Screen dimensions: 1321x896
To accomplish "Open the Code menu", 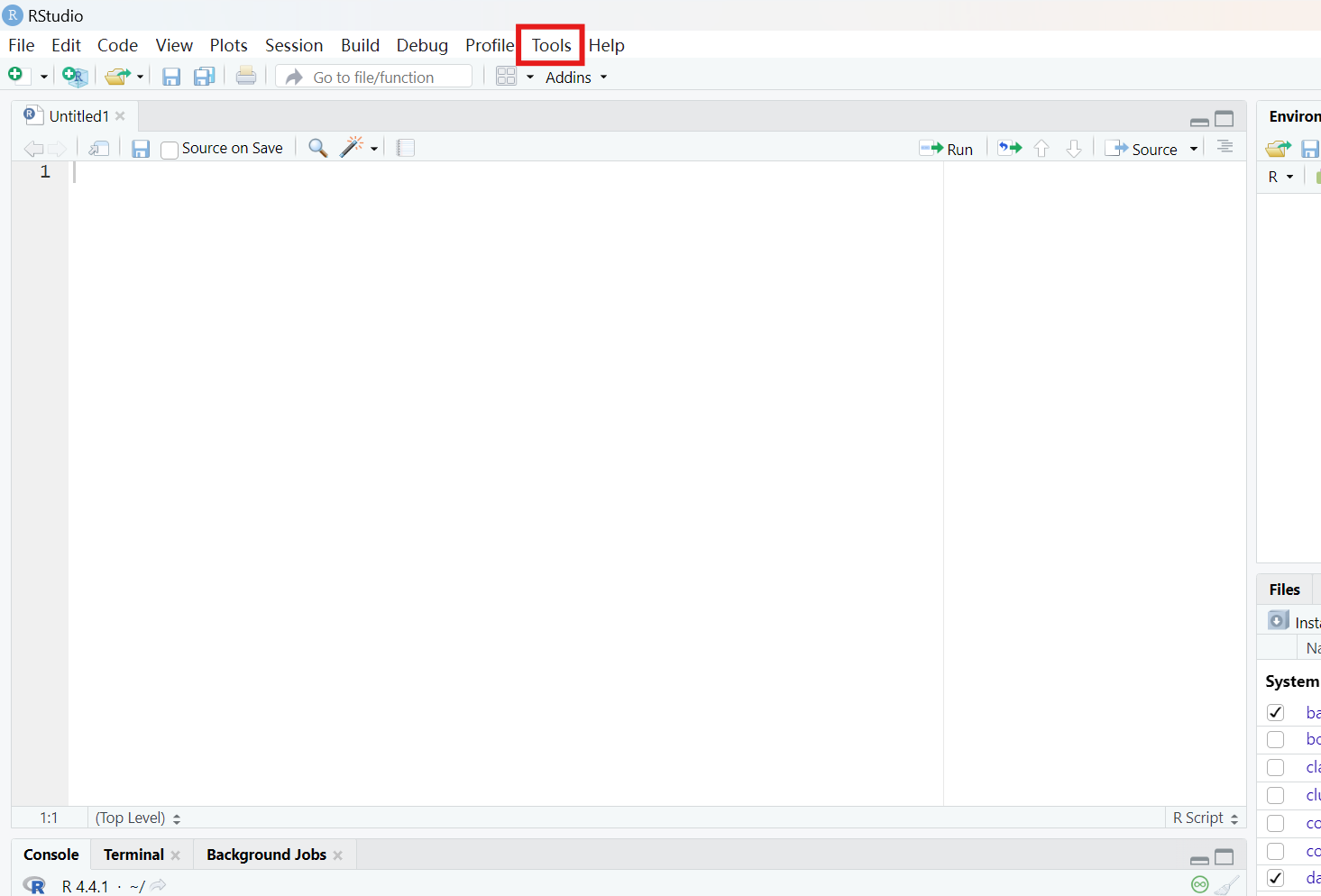I will 117,45.
